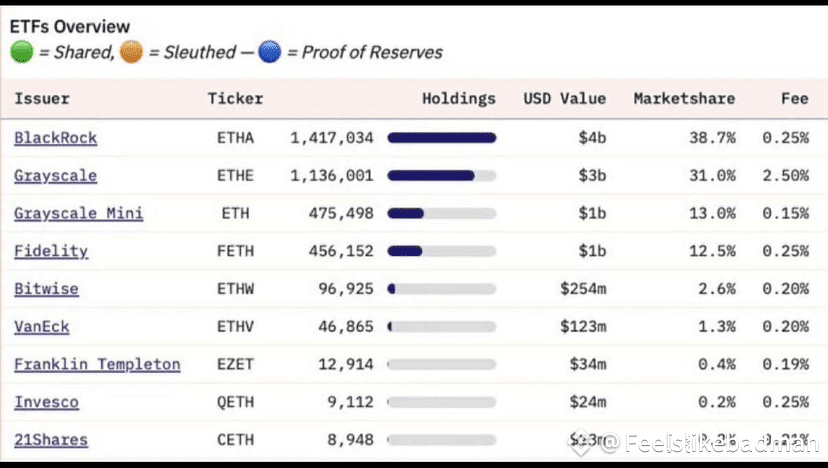Follow the Fidelity issuer link

click(x=51, y=251)
